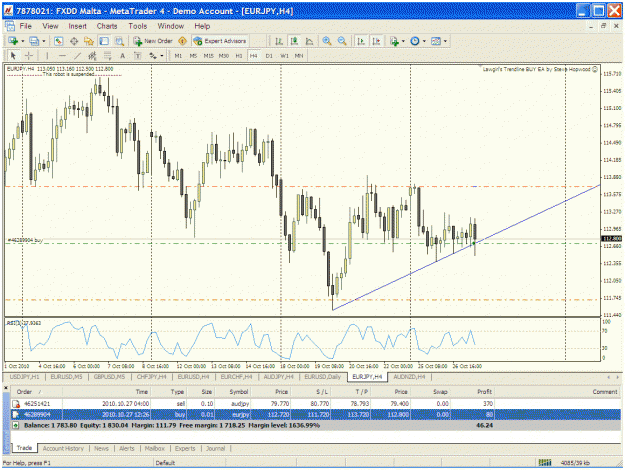This screenshot has height=470, width=625.
Task: Select the Cursor arrow tool
Action: (13, 56)
